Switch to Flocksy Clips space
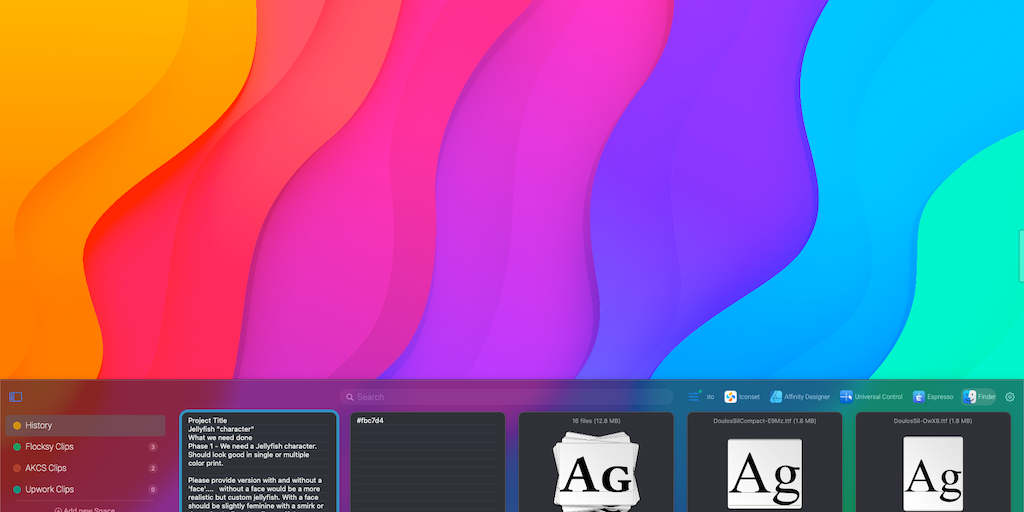Image resolution: width=1024 pixels, height=512 pixels. 85,447
